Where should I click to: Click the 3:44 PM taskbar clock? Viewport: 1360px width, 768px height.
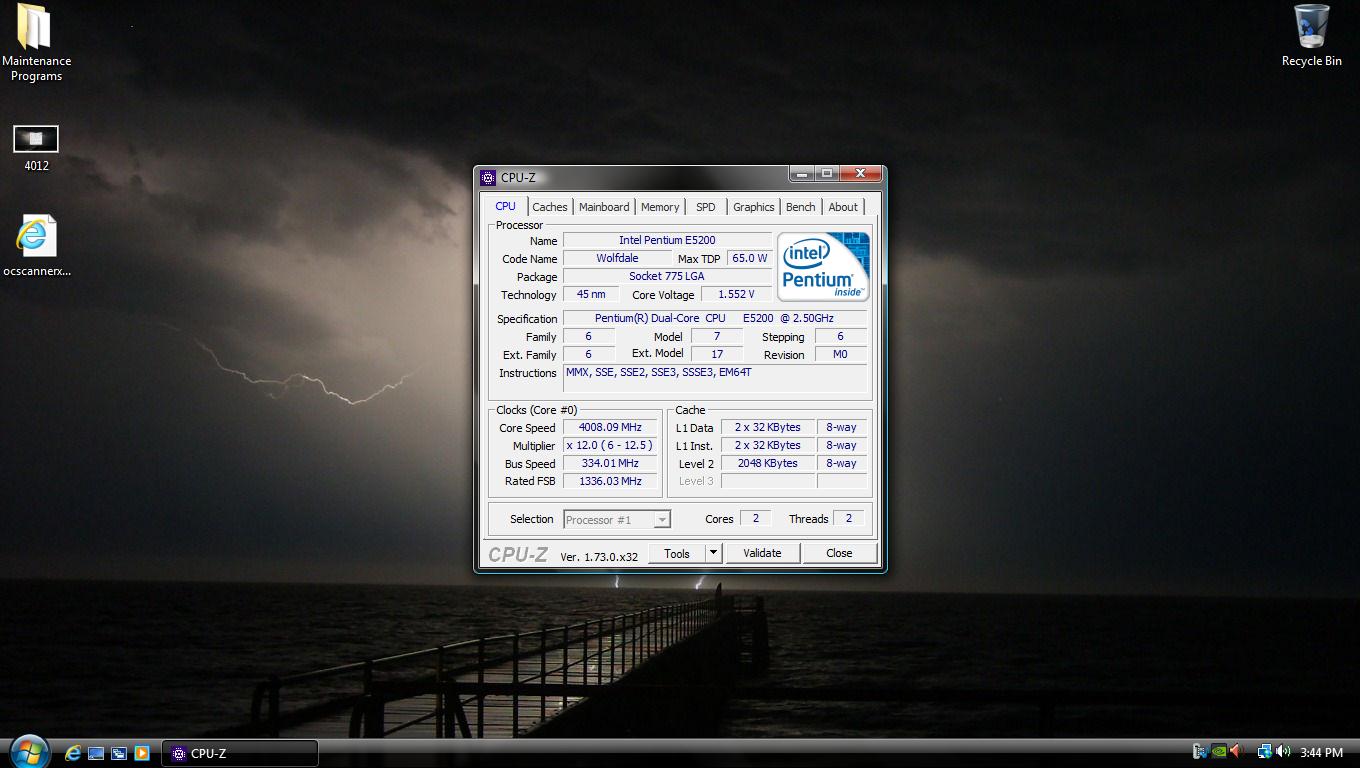[1322, 753]
